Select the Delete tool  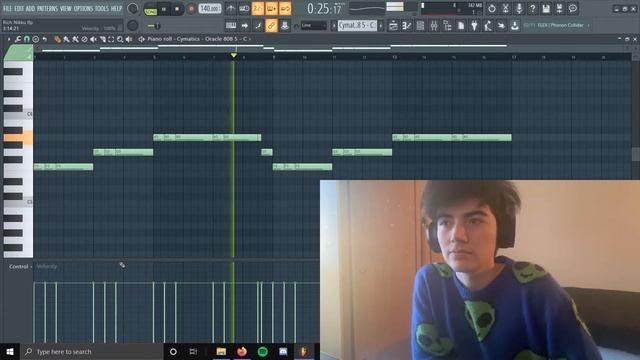coord(84,39)
